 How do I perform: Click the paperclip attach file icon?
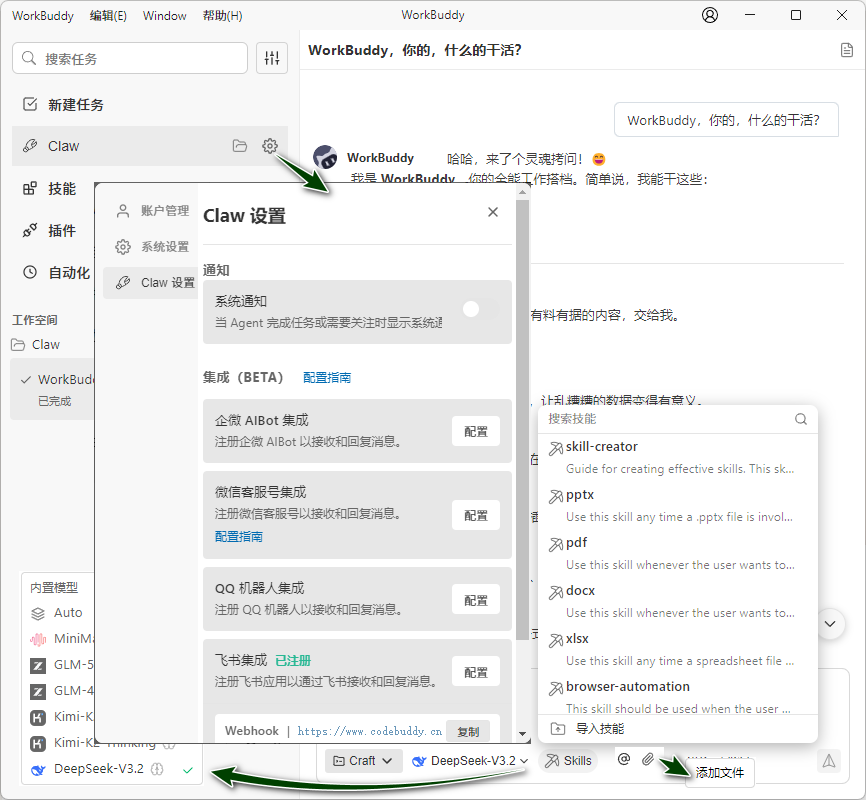coord(648,759)
